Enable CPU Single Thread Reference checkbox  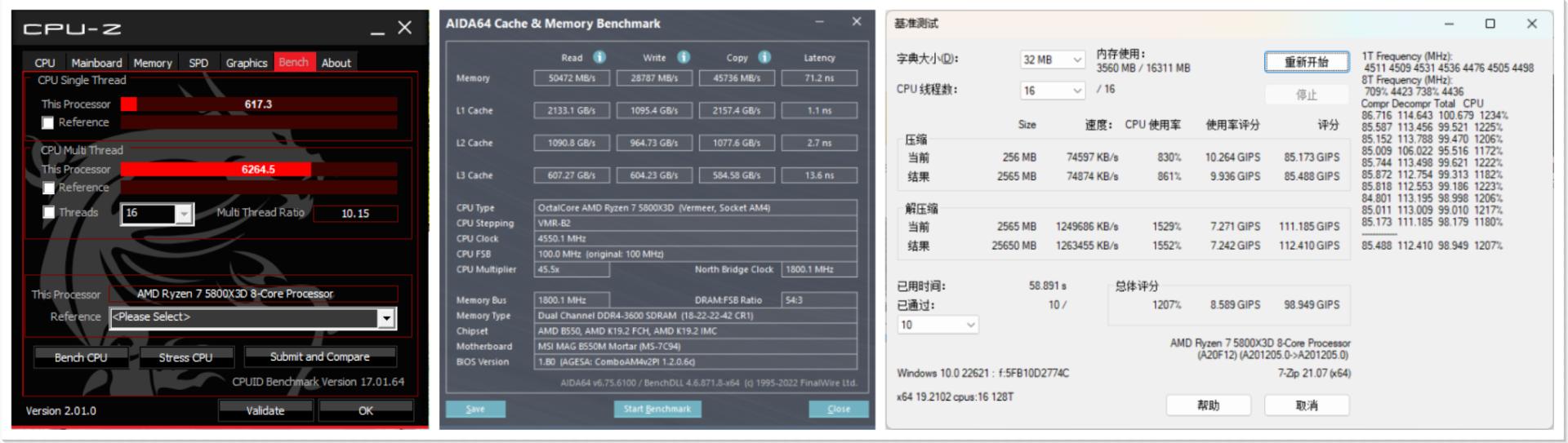[47, 122]
